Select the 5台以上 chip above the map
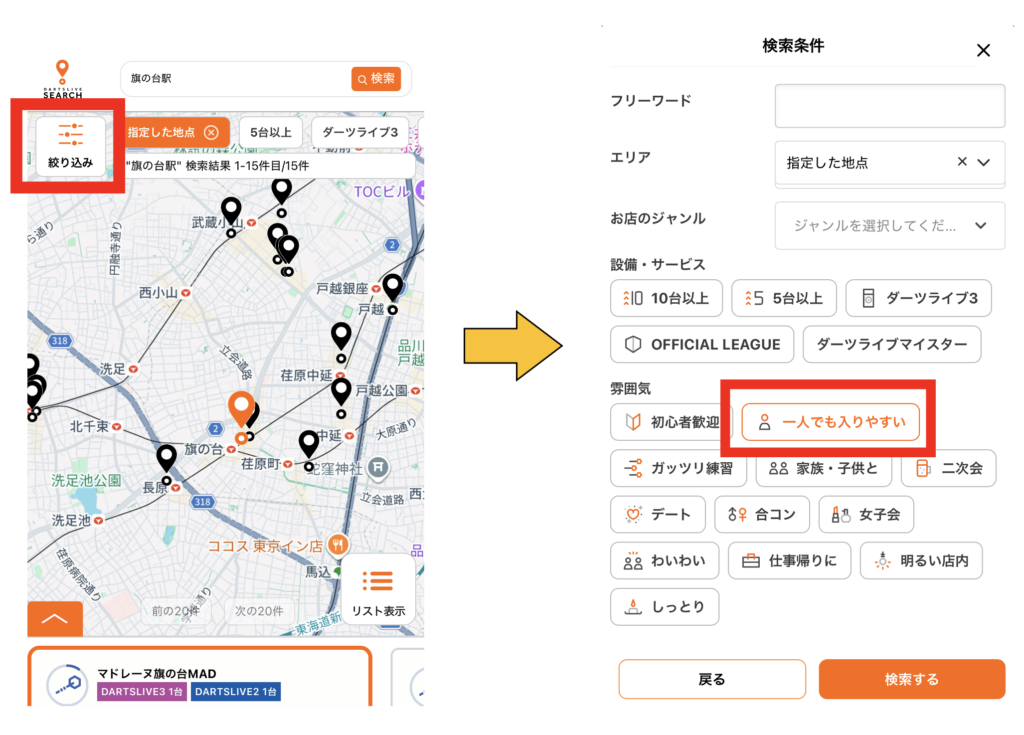Screen dimensions: 1024x735 272,132
